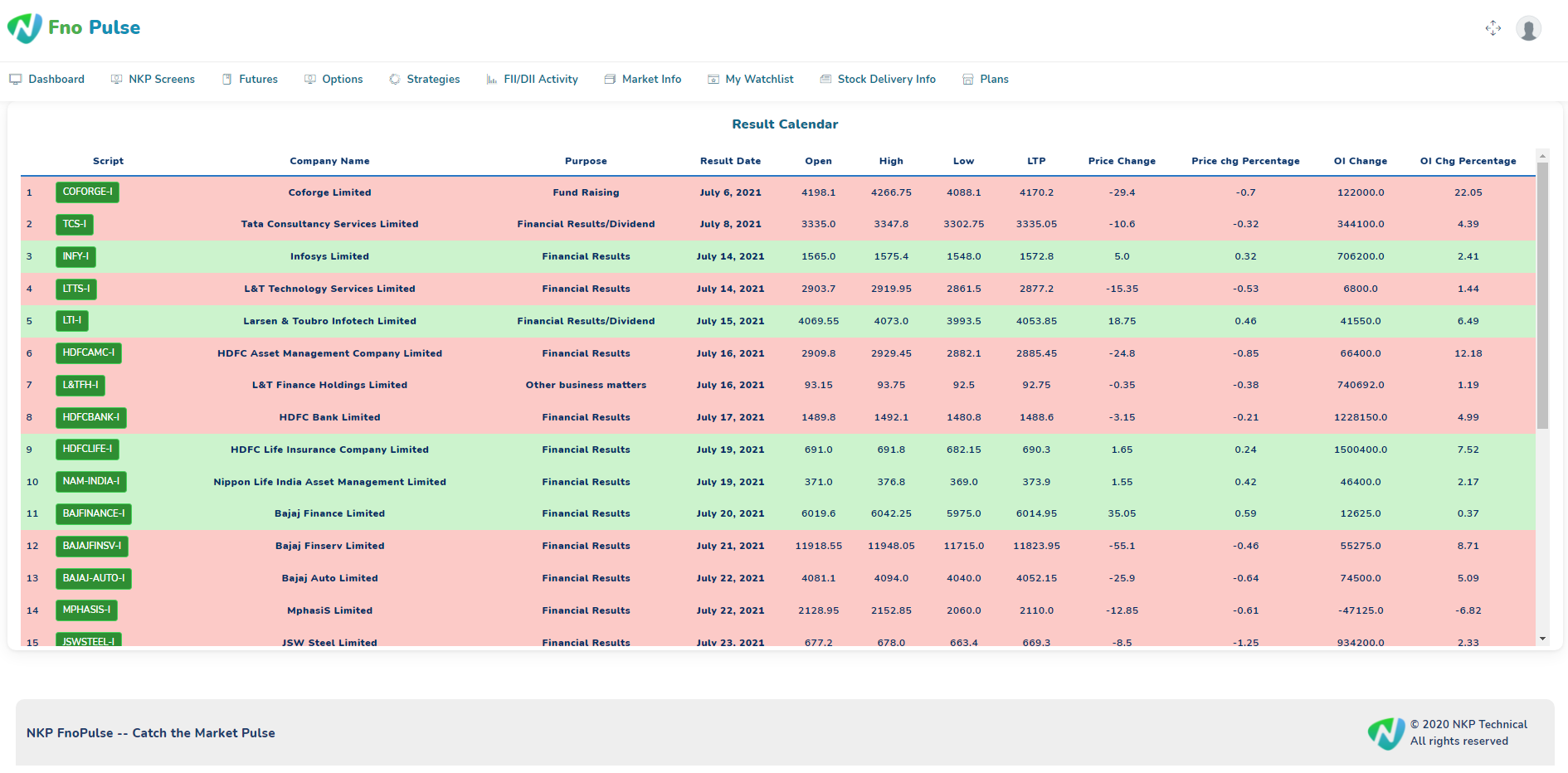Click the MPHASIS-I script button
Viewport: 1568px width, 773px height.
pyautogui.click(x=86, y=610)
